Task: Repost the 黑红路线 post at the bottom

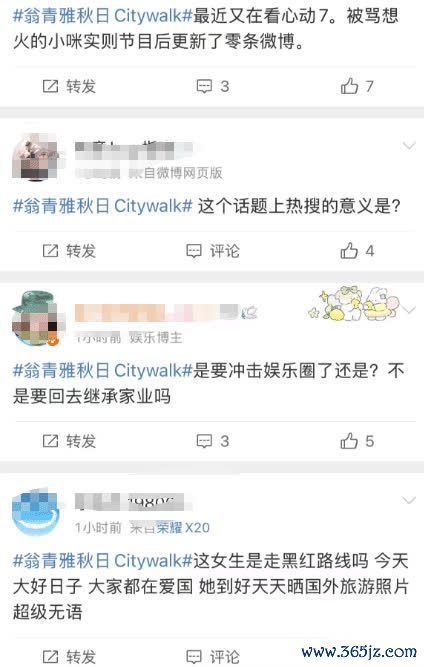Action: [x=69, y=656]
